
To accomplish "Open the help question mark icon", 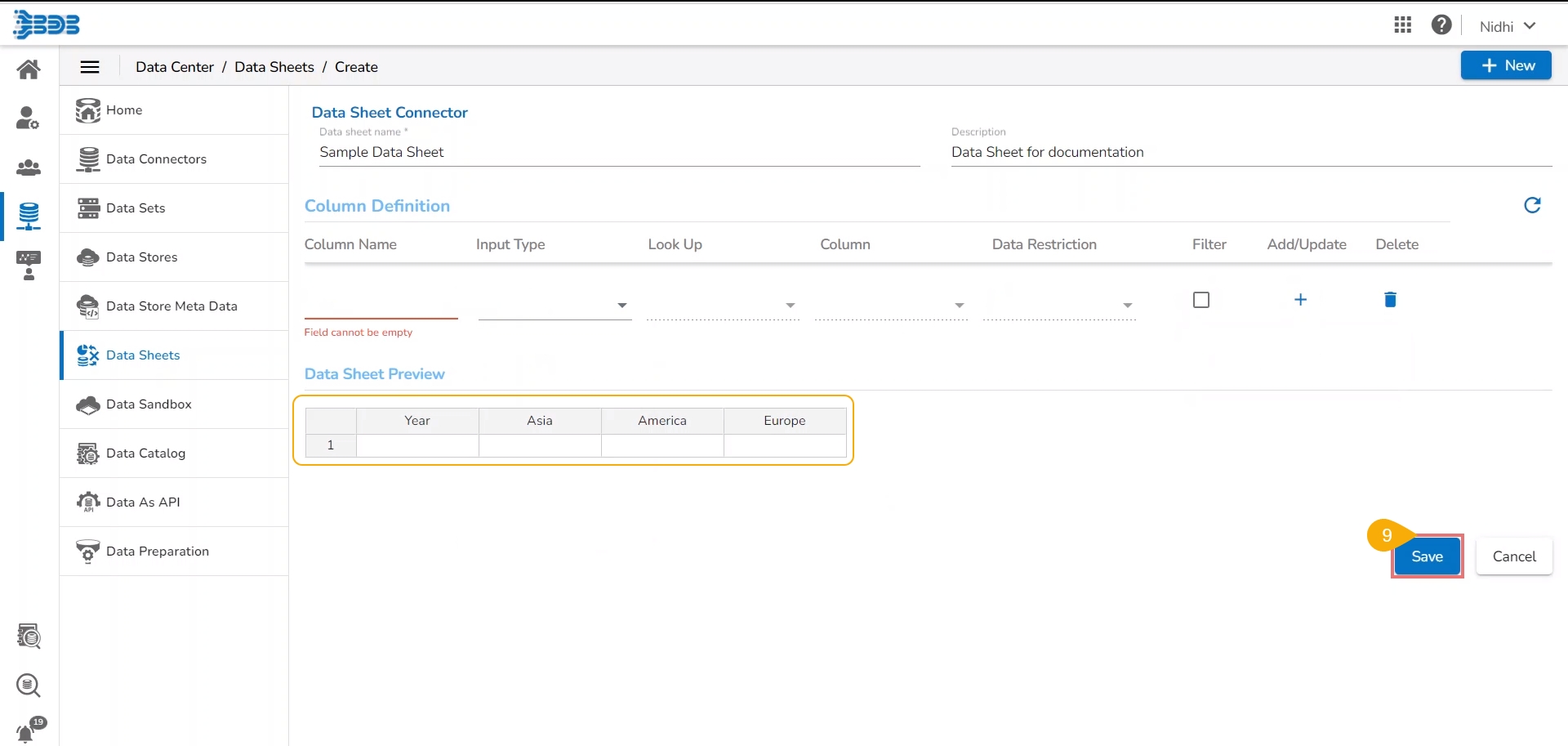I will pyautogui.click(x=1441, y=25).
